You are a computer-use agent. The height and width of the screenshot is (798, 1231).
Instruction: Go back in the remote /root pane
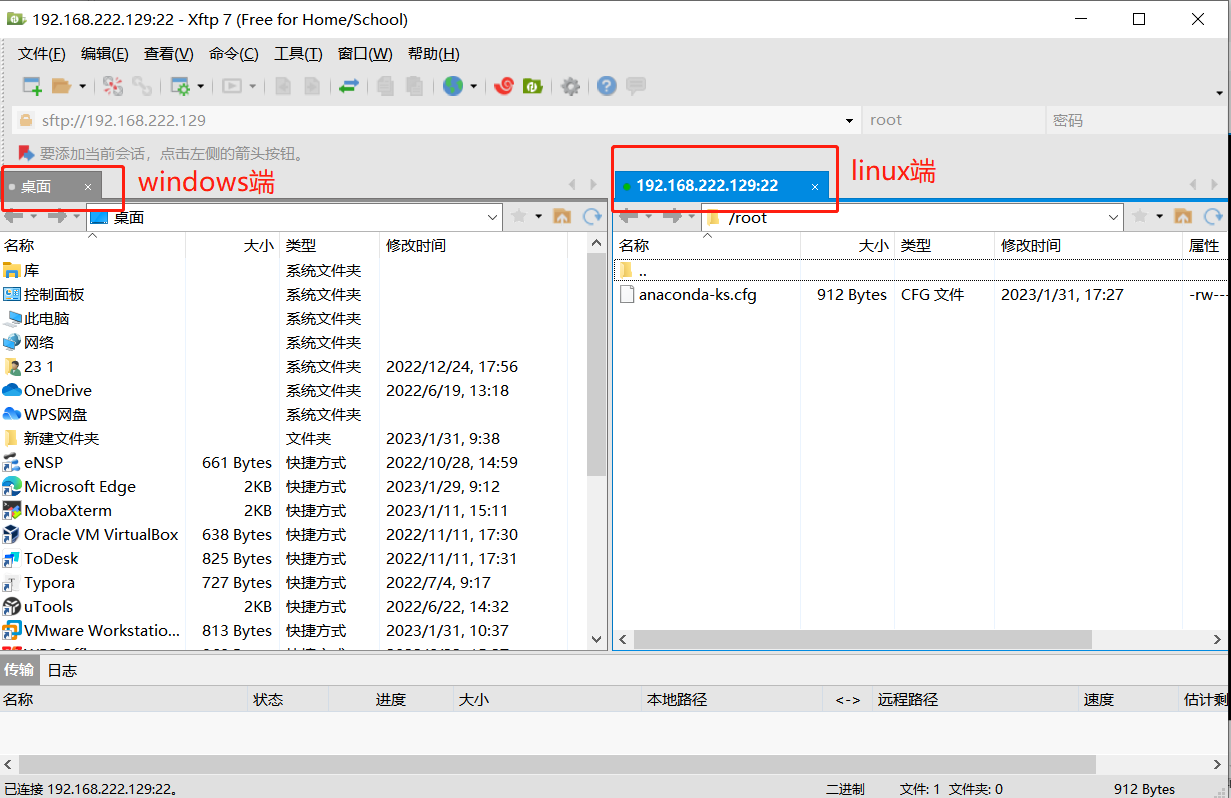click(630, 216)
